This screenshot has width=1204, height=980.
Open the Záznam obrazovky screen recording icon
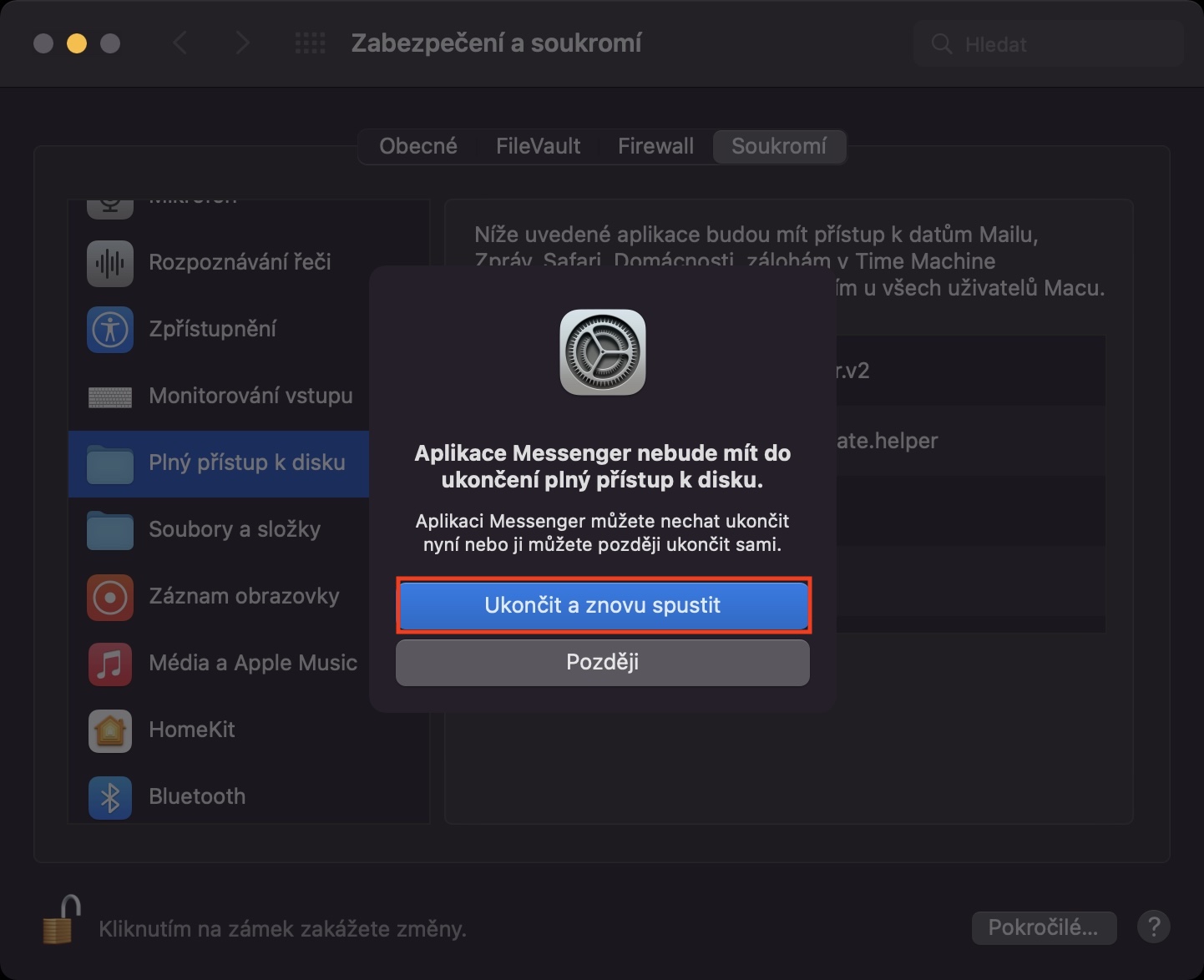point(110,597)
